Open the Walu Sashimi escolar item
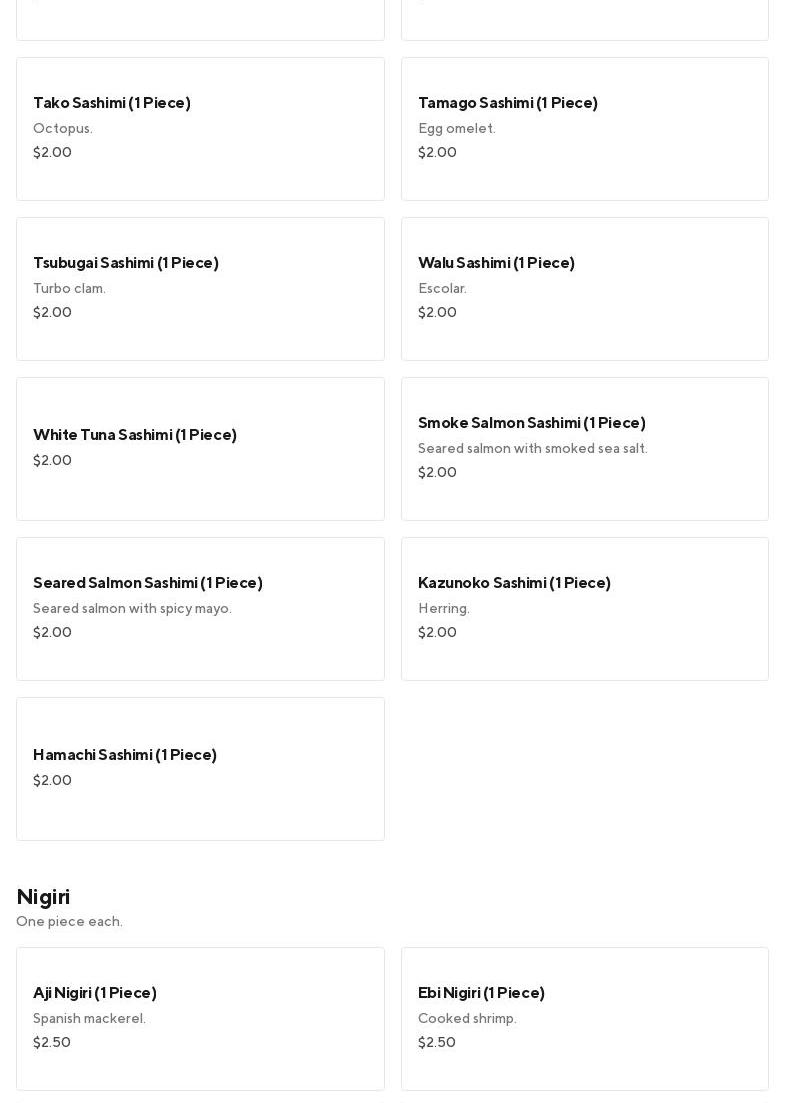This screenshot has width=785, height=1103. point(584,289)
